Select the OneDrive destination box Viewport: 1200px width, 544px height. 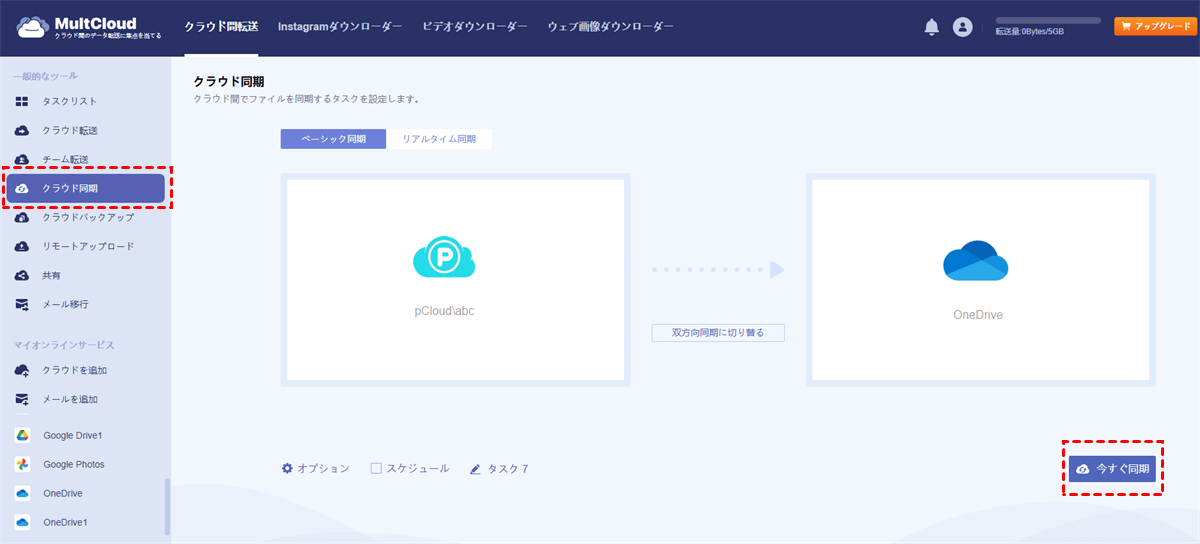980,280
